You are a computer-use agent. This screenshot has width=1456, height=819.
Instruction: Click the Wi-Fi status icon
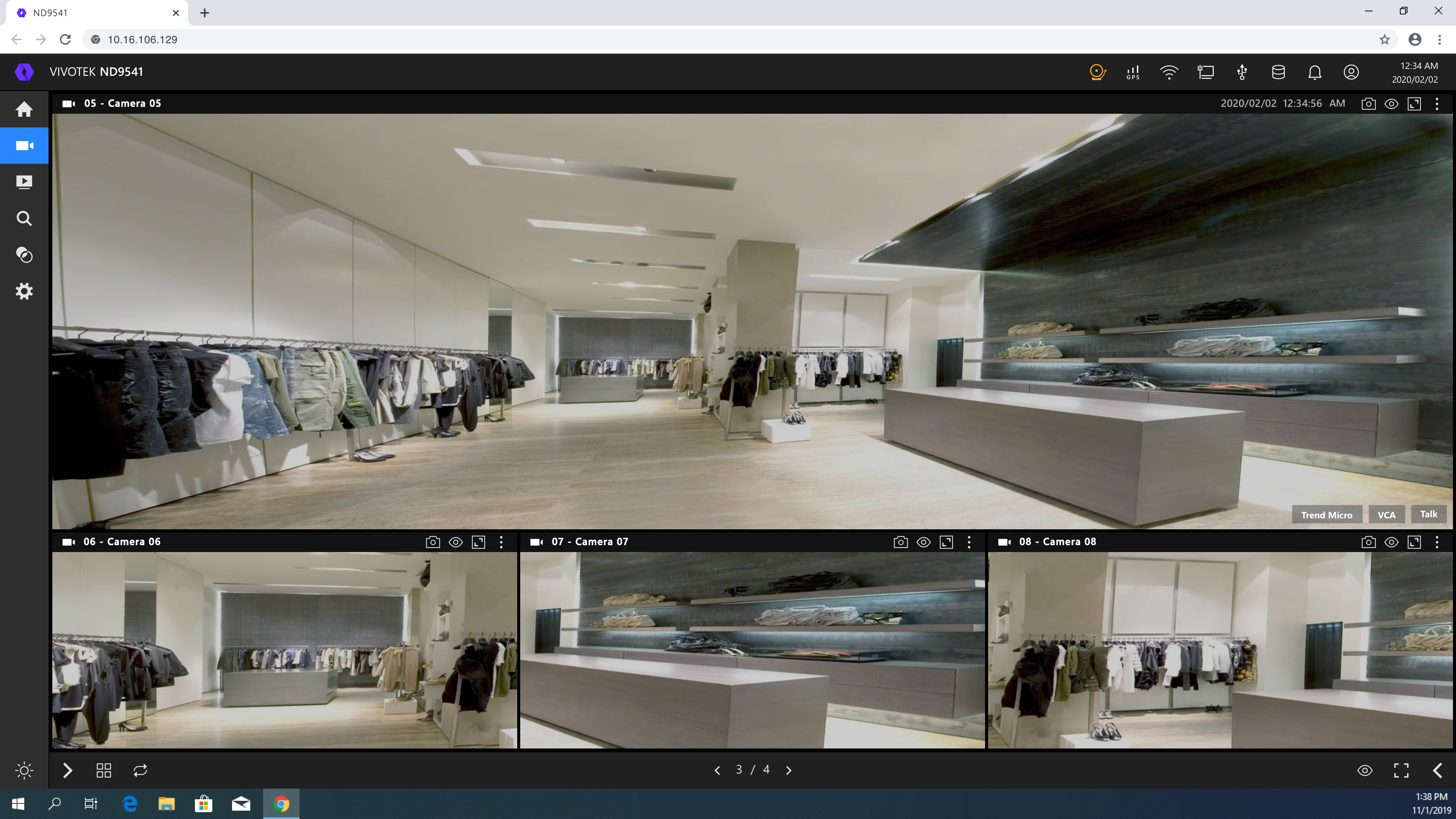click(1169, 72)
